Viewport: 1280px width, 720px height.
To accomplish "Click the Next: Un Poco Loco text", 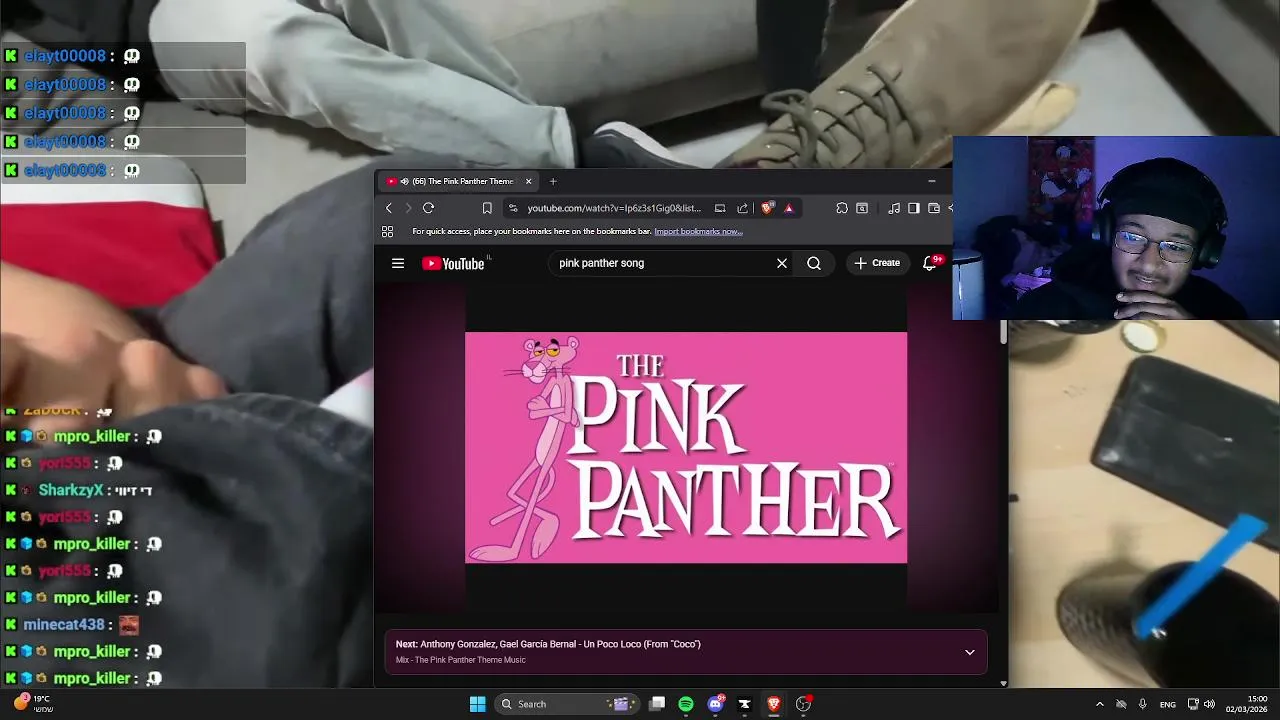I will coord(547,644).
